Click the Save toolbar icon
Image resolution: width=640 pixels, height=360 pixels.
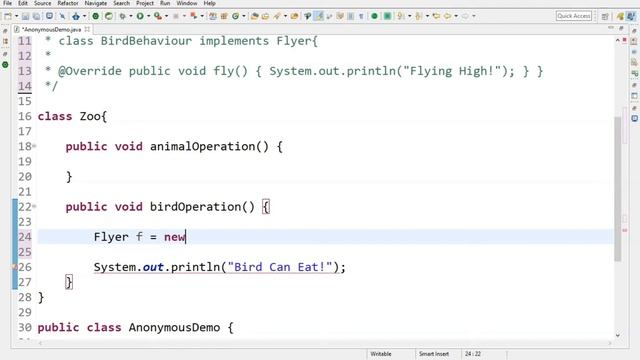click(x=25, y=16)
